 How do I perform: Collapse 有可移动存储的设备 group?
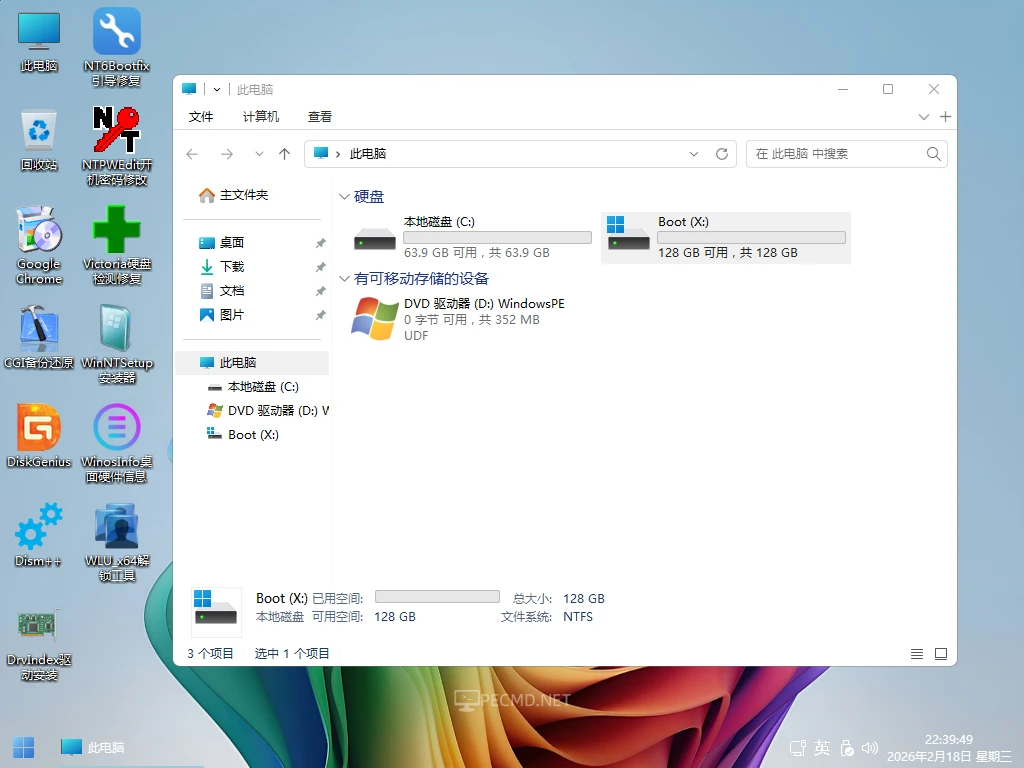[x=345, y=278]
